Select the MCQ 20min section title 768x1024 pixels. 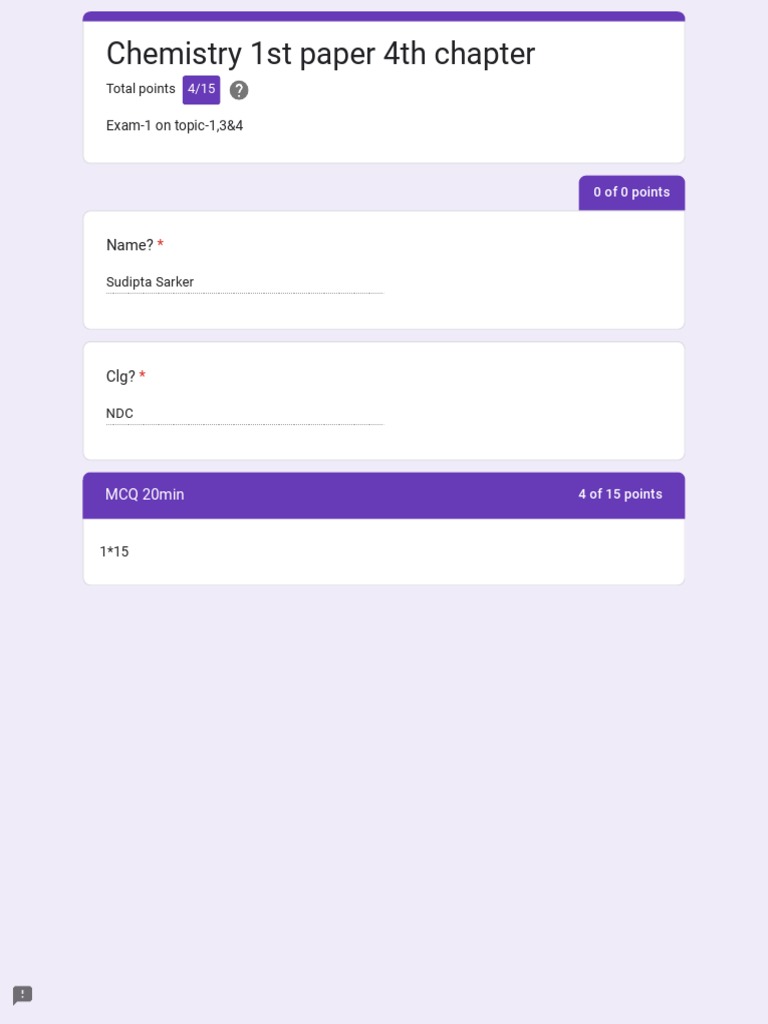[145, 494]
